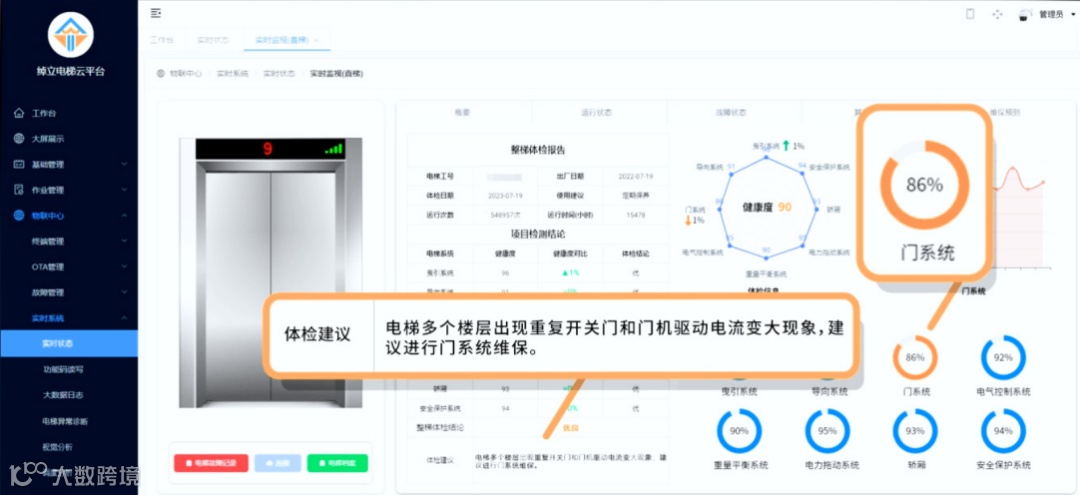Collapse the 物联中心 chevron in sidebar
1080x495 pixels.
click(124, 215)
